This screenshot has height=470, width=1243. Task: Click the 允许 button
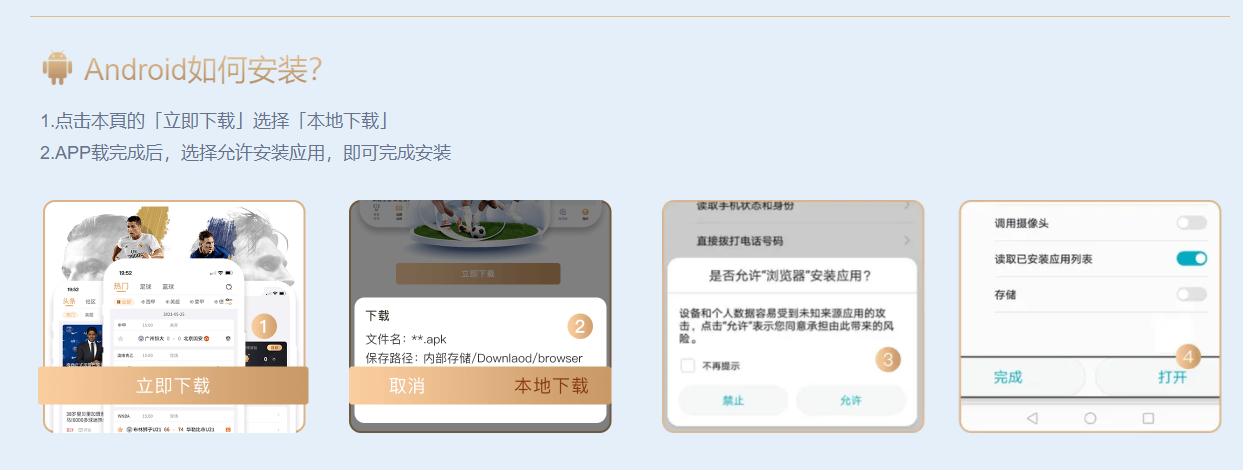[851, 400]
